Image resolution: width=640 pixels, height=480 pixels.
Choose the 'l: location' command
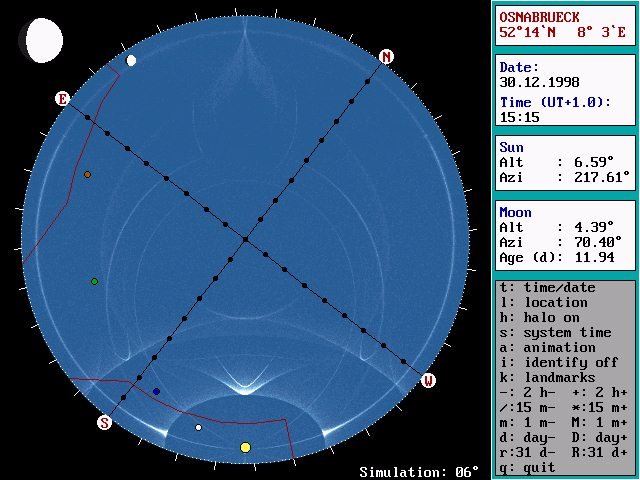[543, 302]
